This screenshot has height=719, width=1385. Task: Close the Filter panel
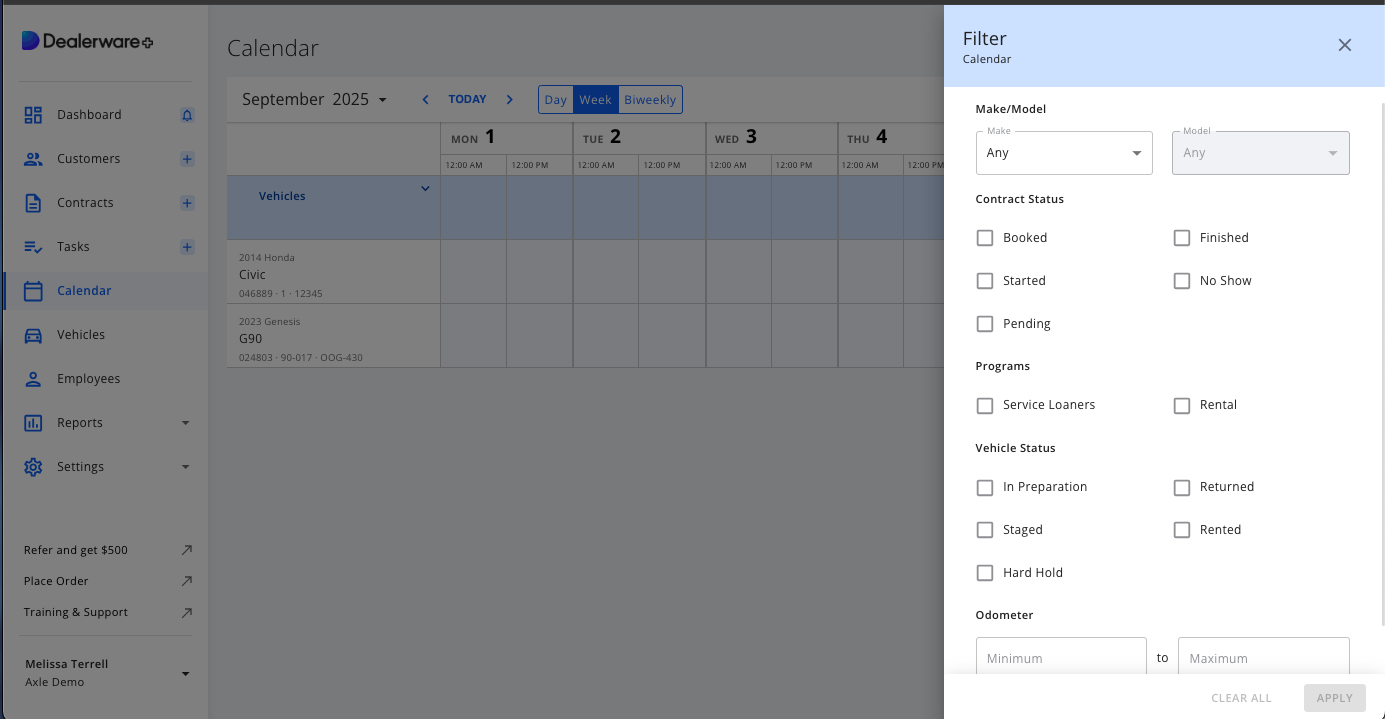pos(1345,45)
